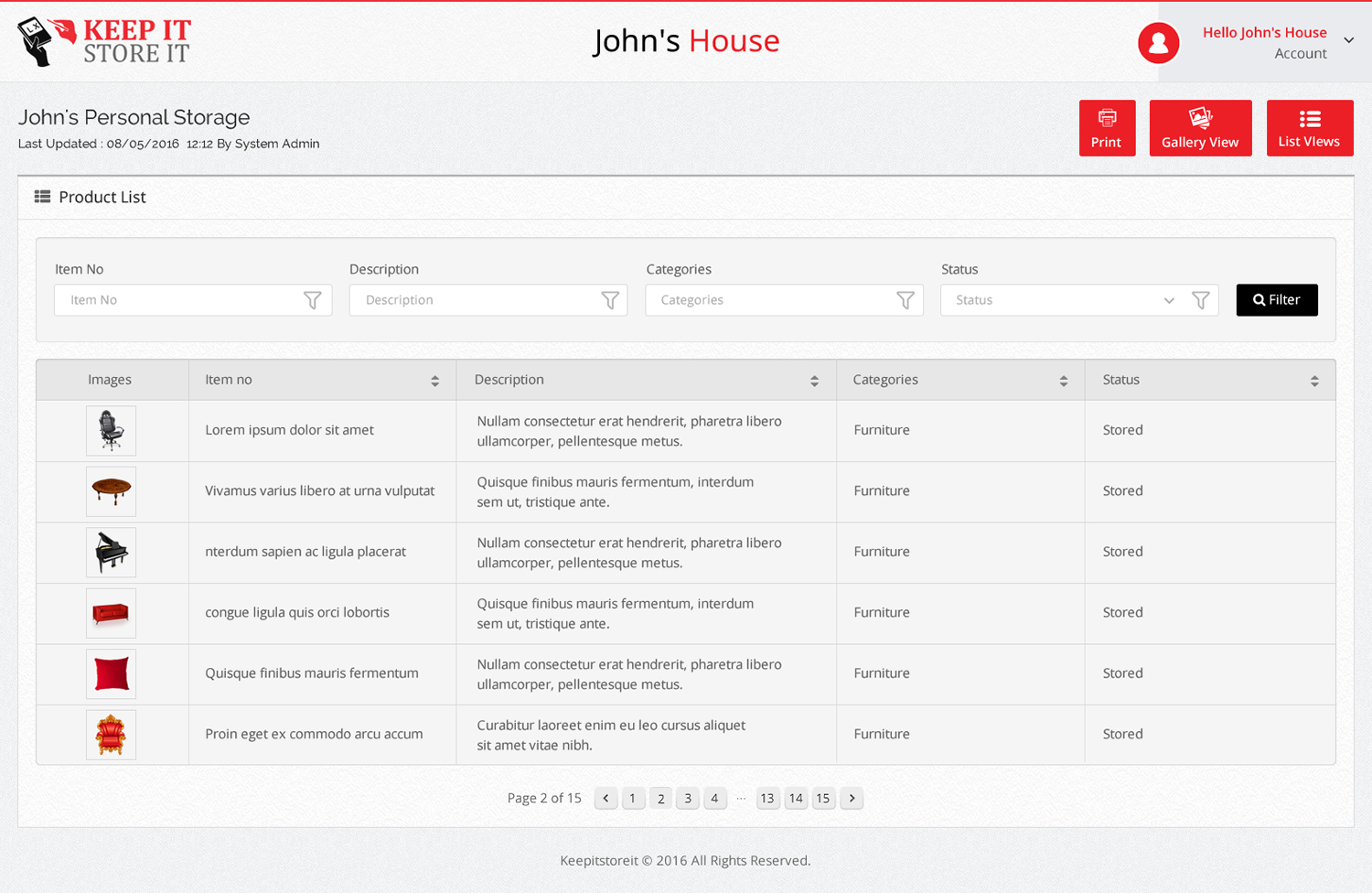The image size is (1372, 893).
Task: Go to page 3 in pagination
Action: click(688, 798)
